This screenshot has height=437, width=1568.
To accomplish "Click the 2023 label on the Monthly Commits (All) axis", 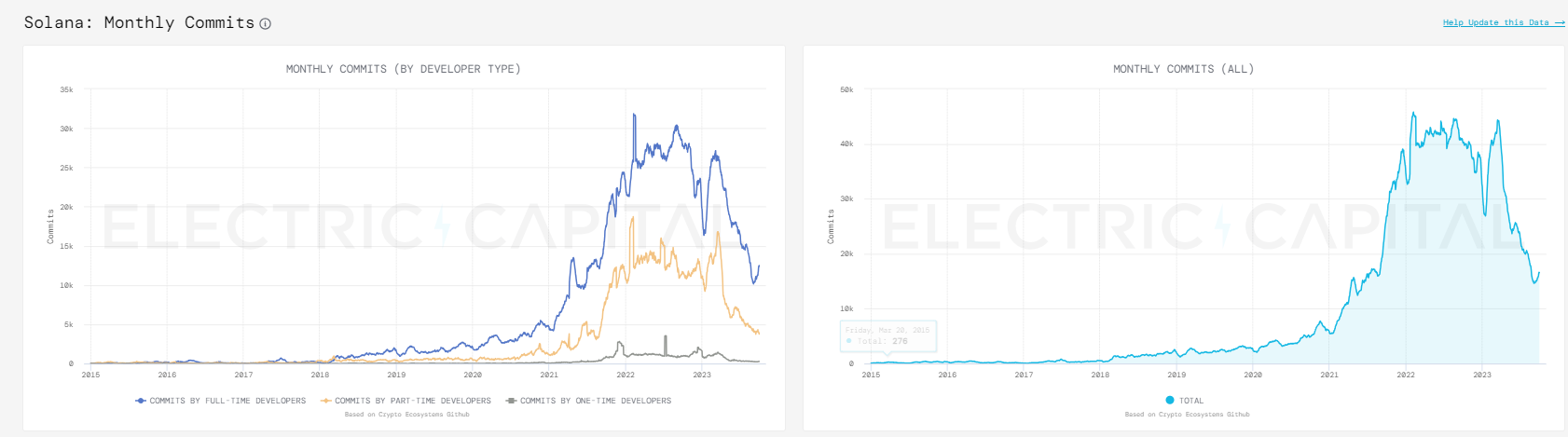I will pyautogui.click(x=1482, y=375).
